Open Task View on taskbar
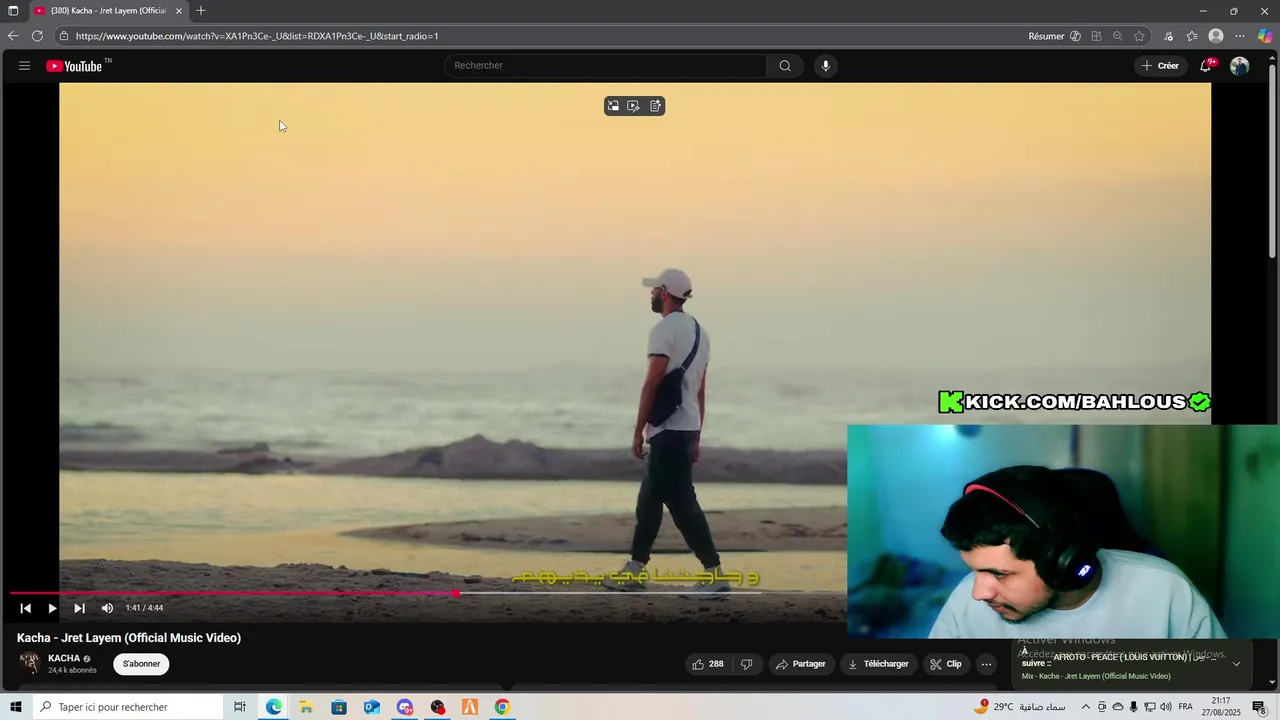Image resolution: width=1280 pixels, height=720 pixels. (x=240, y=707)
